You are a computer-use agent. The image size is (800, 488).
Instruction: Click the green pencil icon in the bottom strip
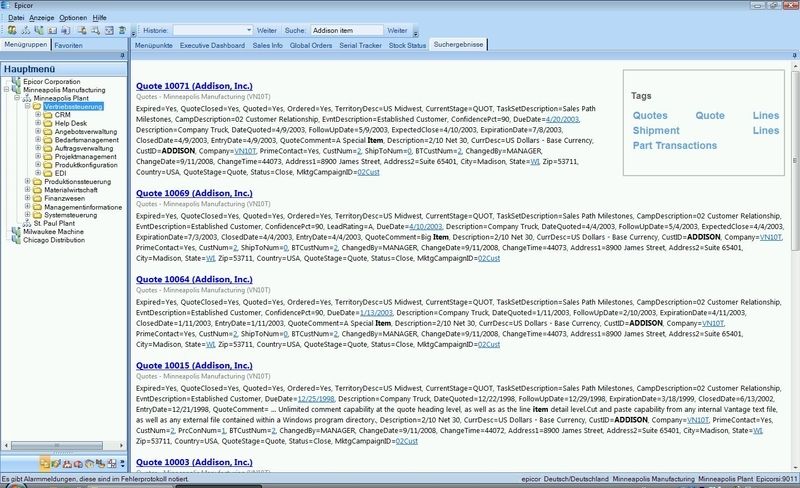(x=56, y=463)
